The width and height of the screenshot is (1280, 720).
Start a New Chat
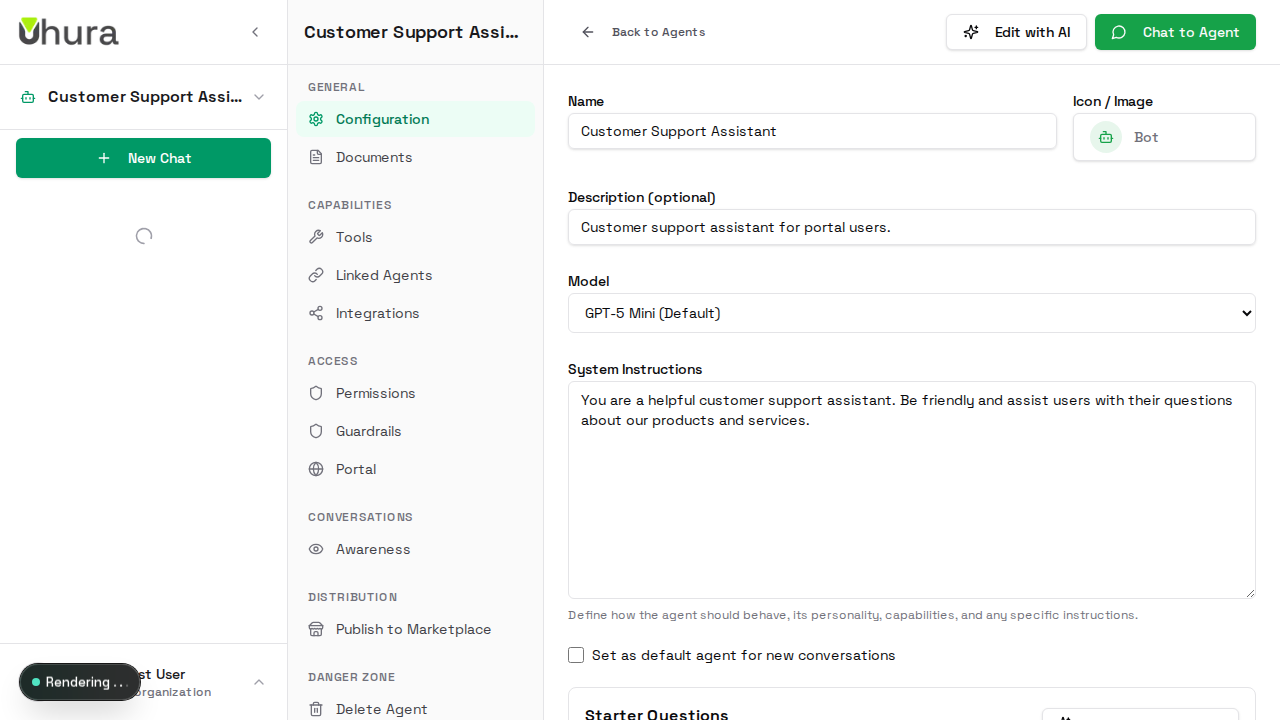pyautogui.click(x=143, y=158)
